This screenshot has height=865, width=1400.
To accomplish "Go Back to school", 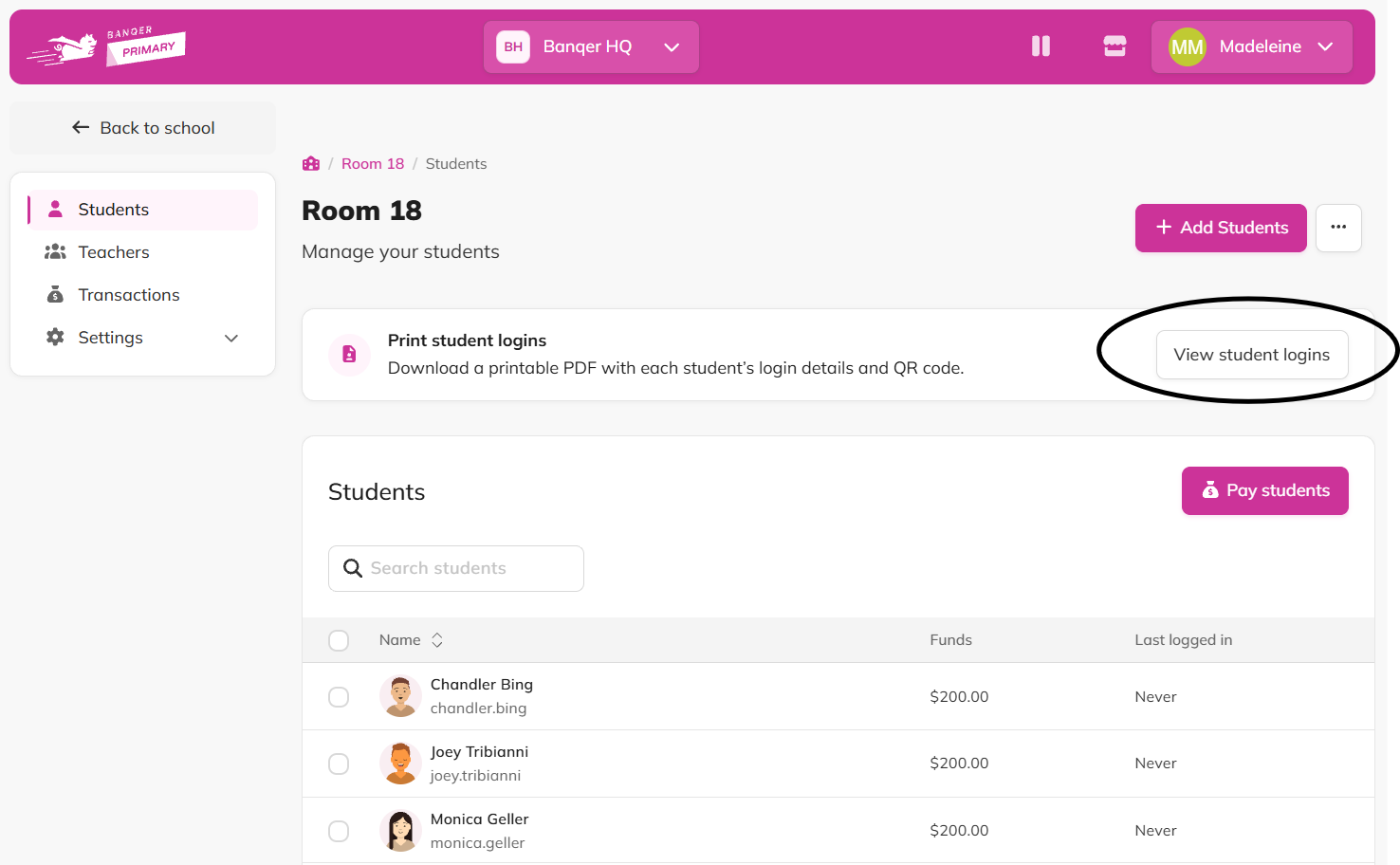I will tap(143, 128).
